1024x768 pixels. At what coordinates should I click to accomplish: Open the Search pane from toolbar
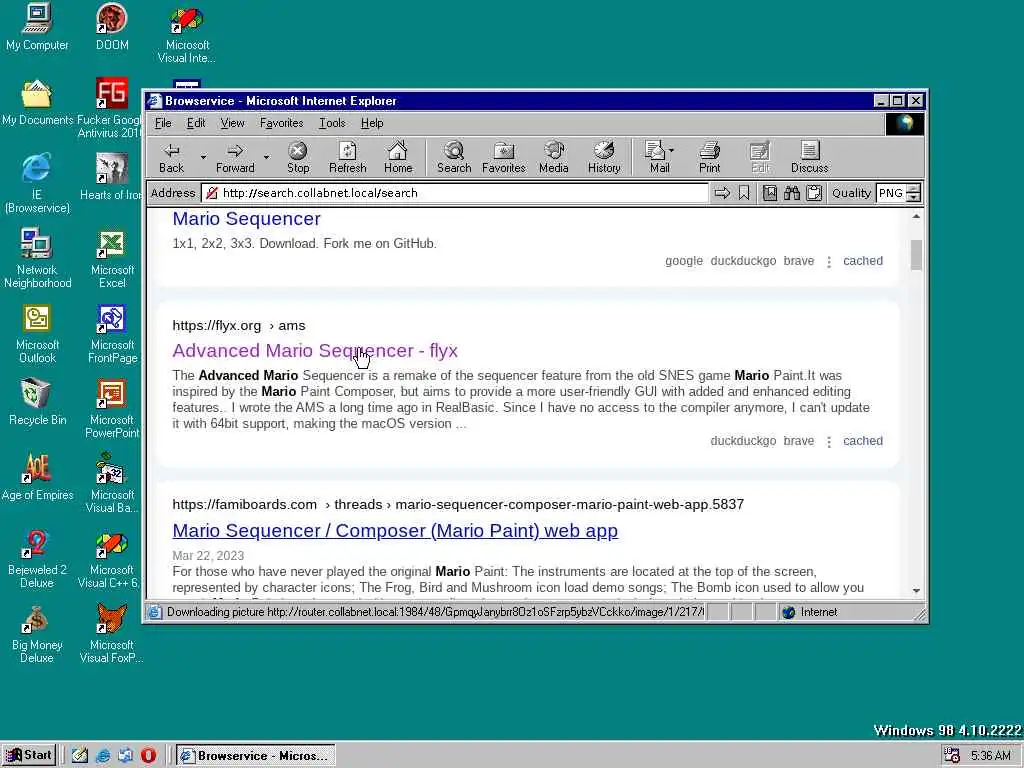pyautogui.click(x=454, y=157)
